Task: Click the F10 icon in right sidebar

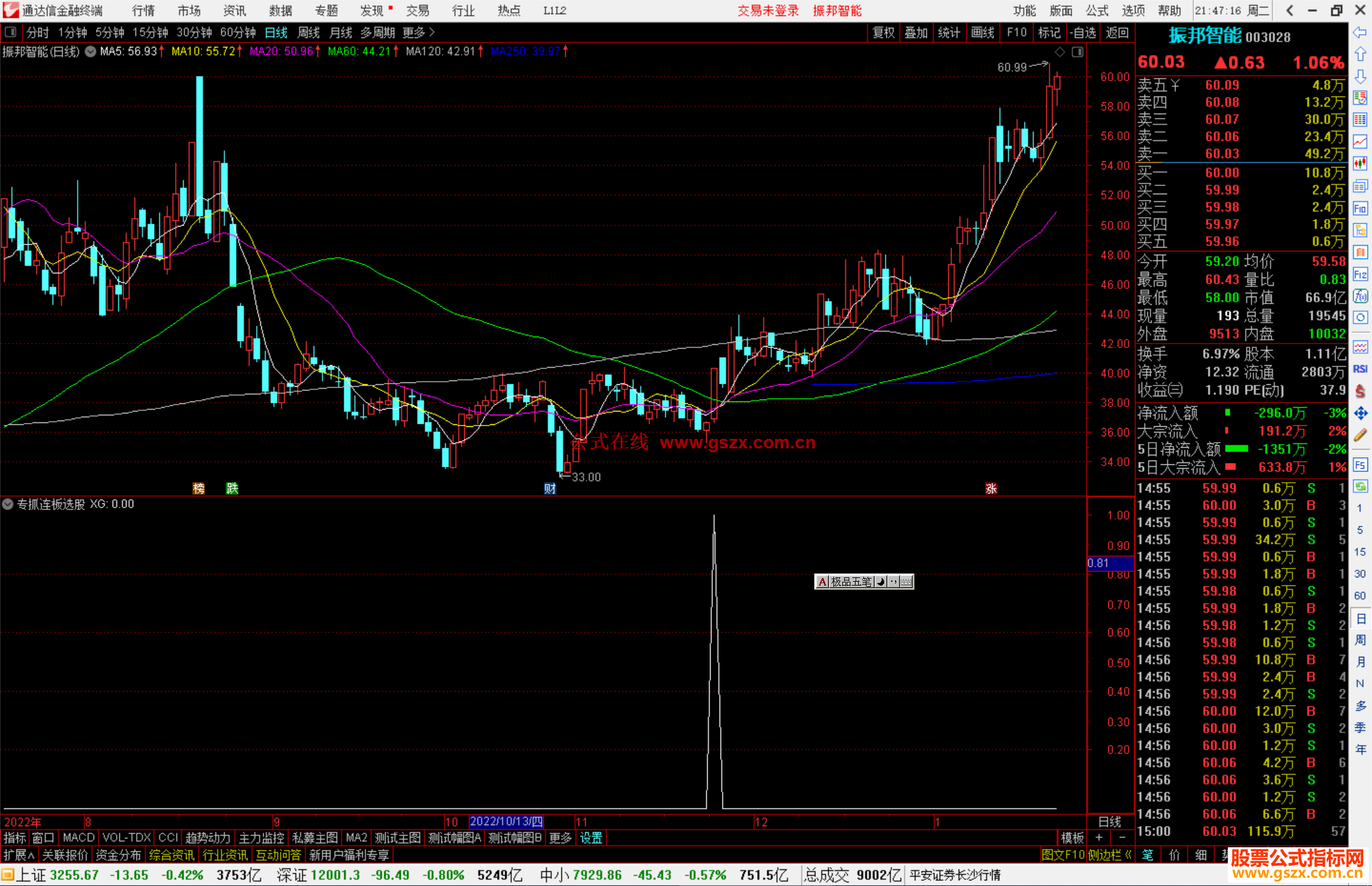Action: [x=1360, y=208]
